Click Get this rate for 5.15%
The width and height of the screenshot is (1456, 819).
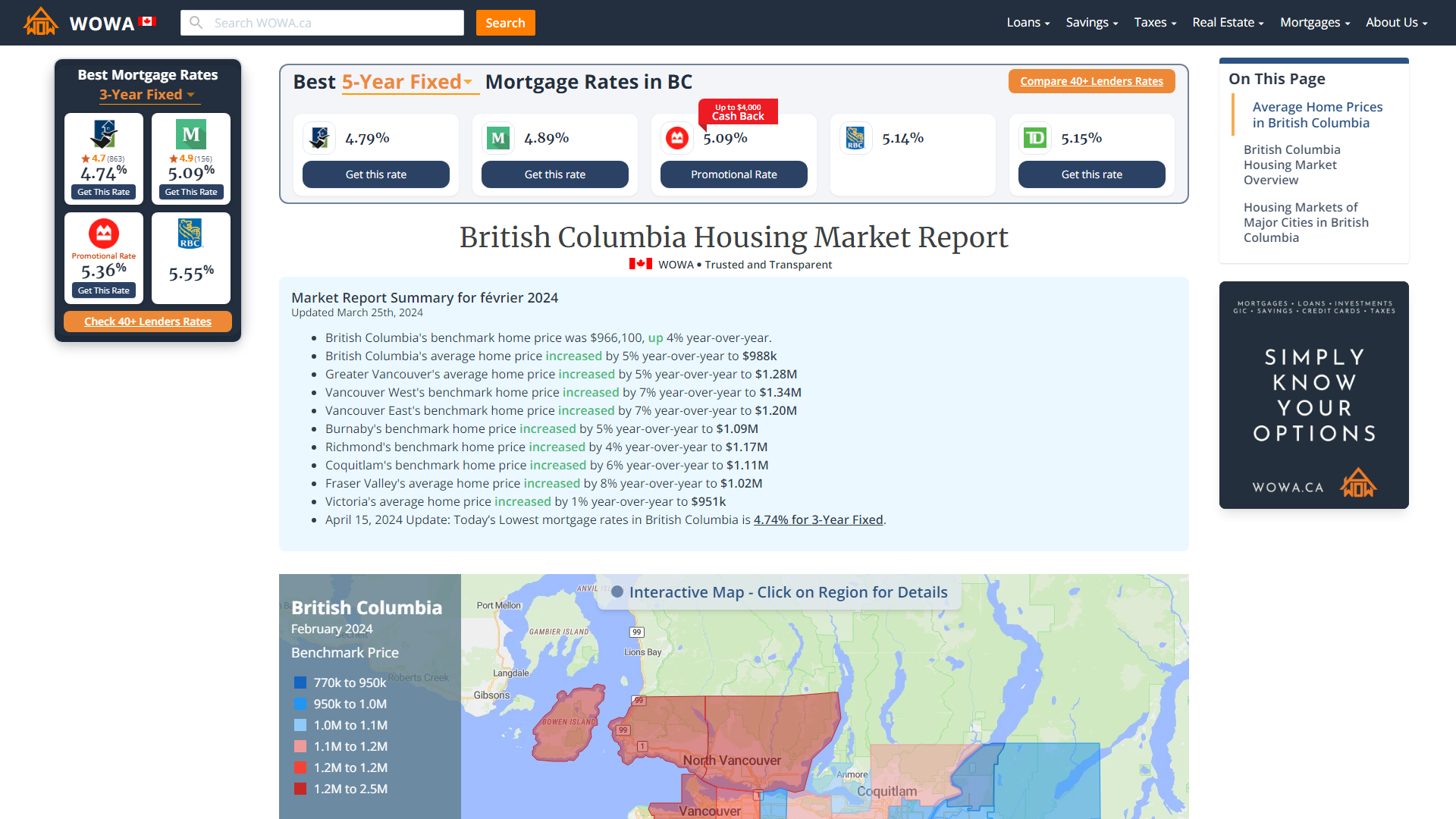tap(1092, 174)
